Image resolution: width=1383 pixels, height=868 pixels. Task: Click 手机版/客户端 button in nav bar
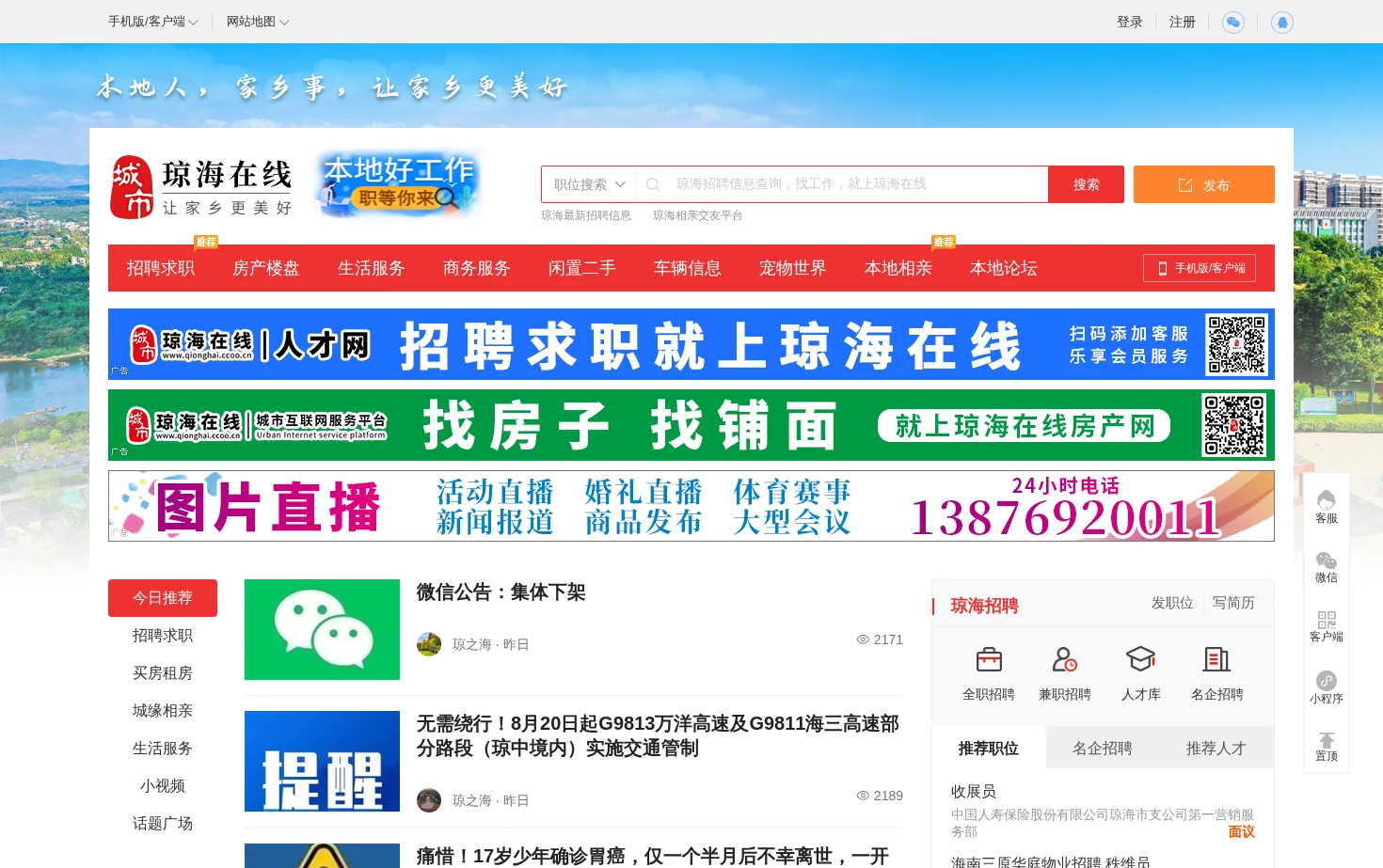(1200, 268)
